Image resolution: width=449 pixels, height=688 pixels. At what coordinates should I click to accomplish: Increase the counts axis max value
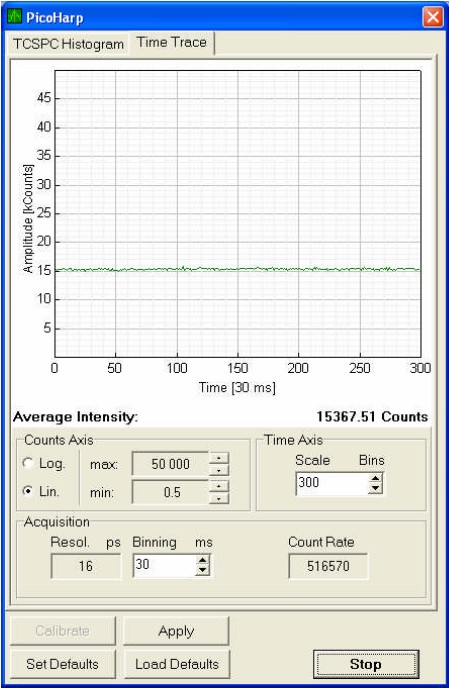(x=219, y=459)
